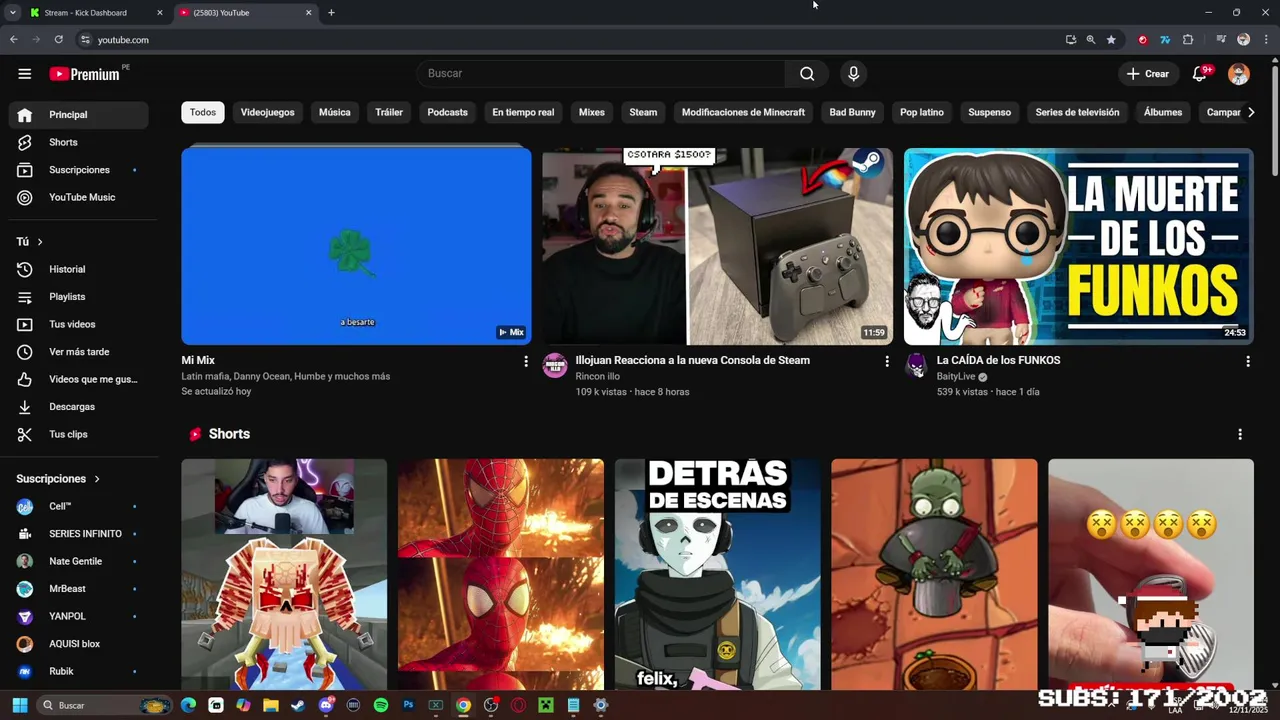Open the hamburger guide menu
1280x720 pixels.
tap(25, 74)
